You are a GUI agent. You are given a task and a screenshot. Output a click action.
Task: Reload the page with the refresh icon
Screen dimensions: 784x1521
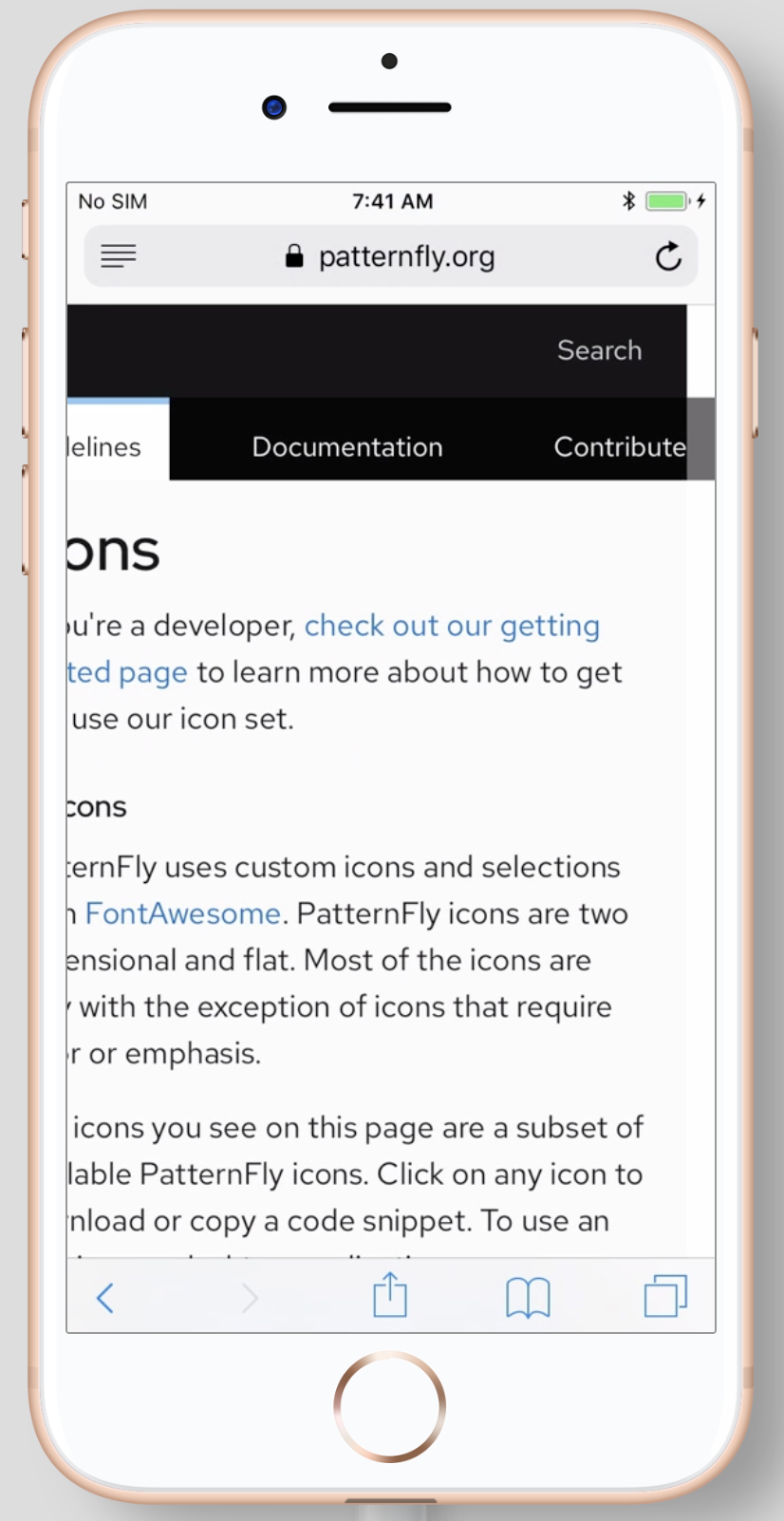[x=668, y=256]
